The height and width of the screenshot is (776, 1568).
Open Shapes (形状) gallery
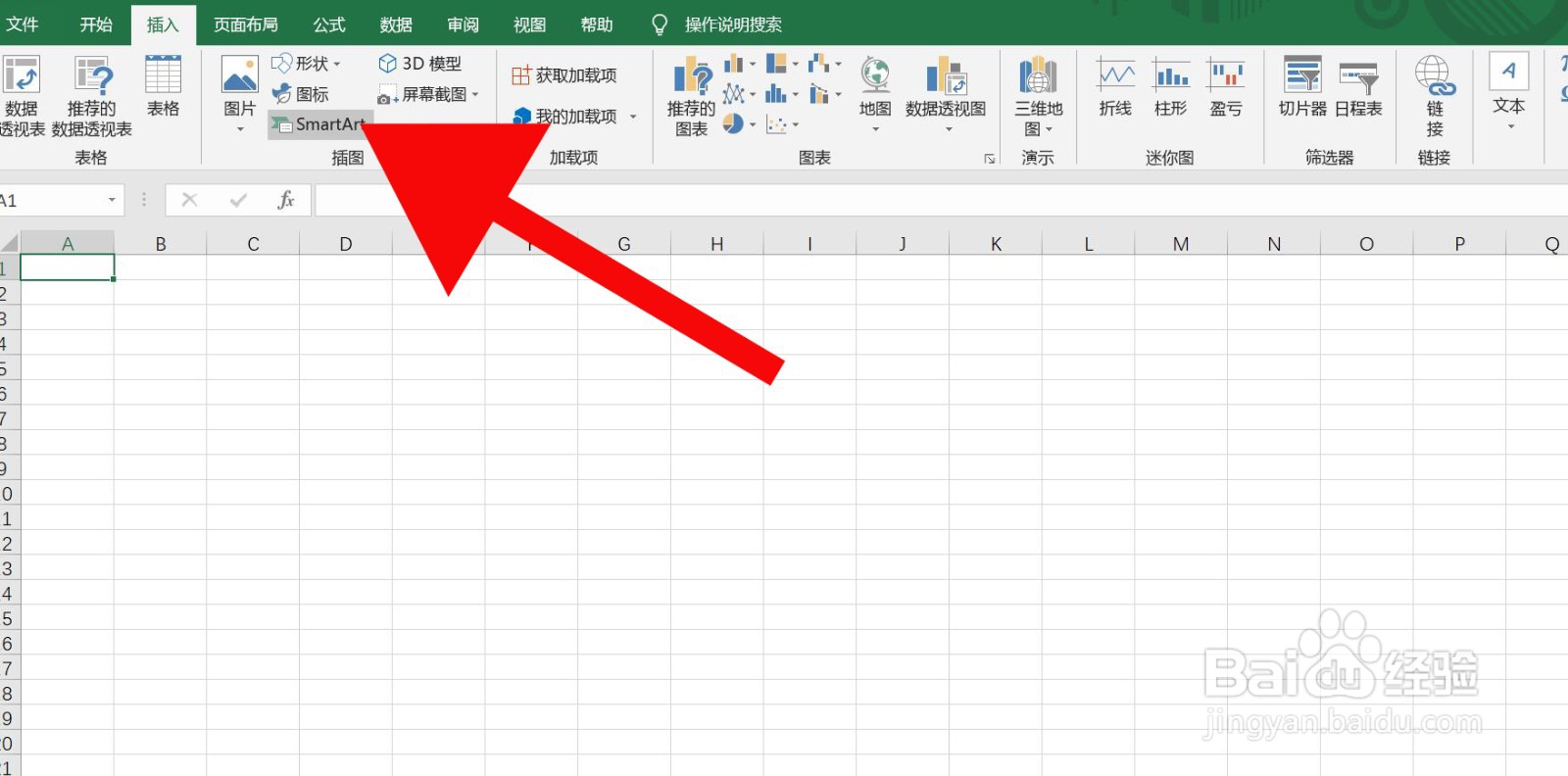pyautogui.click(x=306, y=64)
